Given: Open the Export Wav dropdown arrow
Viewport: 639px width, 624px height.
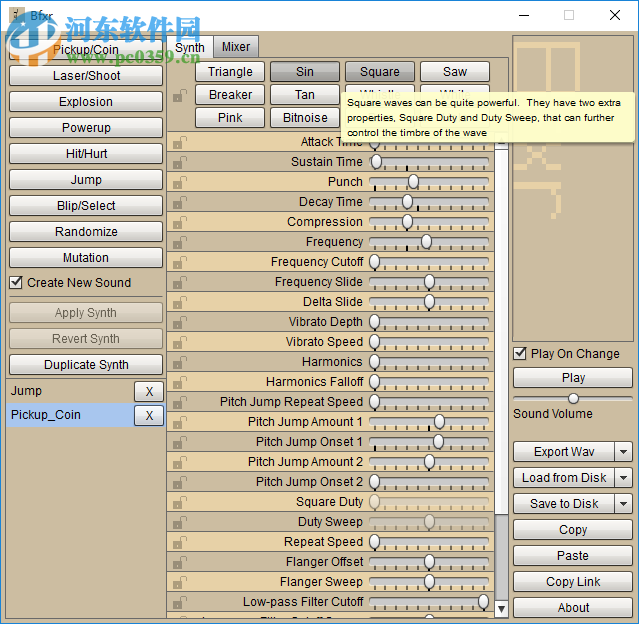Looking at the screenshot, I should click(624, 452).
